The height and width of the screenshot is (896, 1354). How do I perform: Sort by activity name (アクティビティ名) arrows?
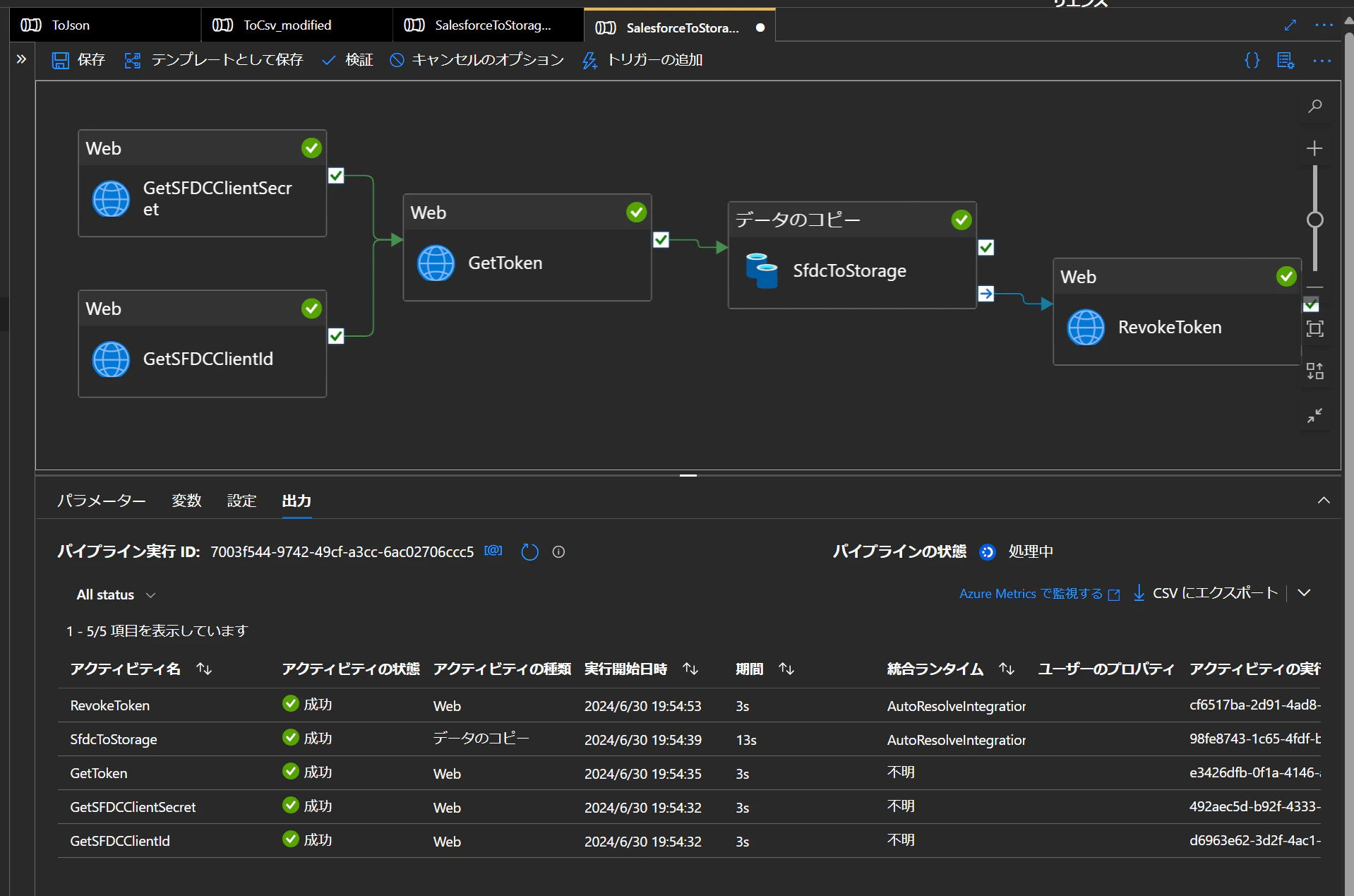pos(204,669)
